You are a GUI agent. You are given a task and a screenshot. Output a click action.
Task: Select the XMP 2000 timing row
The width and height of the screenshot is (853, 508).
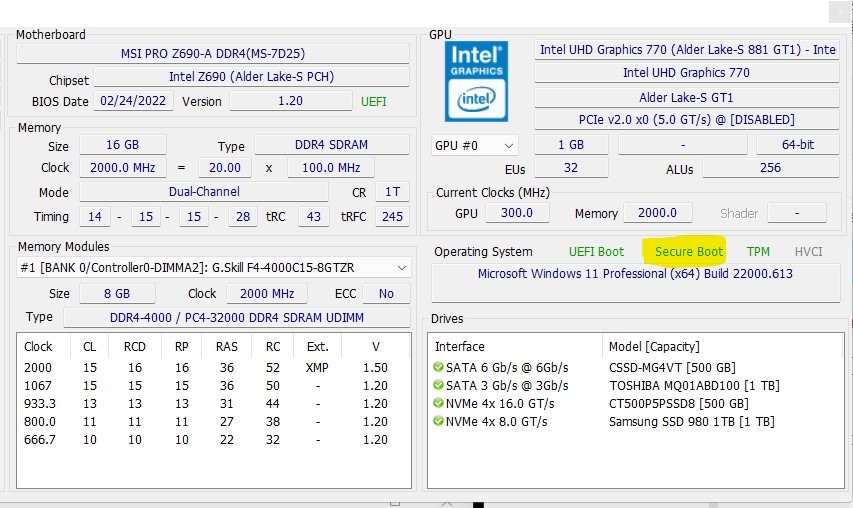(213, 368)
